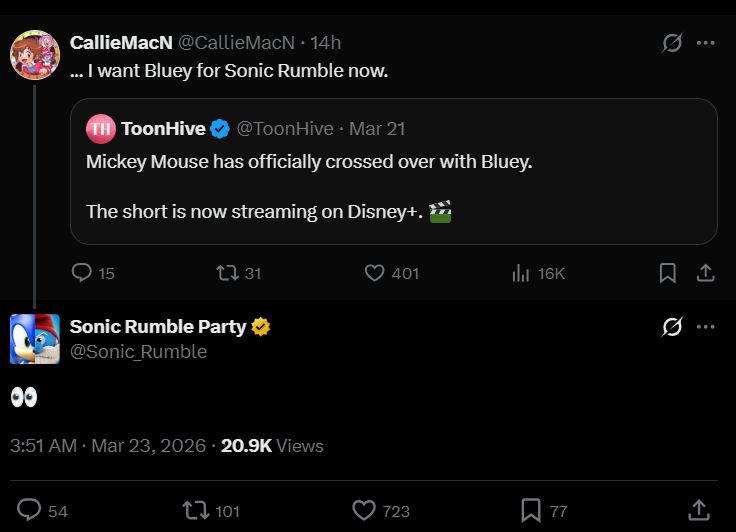The image size is (736, 532).
Task: Bookmark CallieMacN's post
Action: (x=668, y=273)
